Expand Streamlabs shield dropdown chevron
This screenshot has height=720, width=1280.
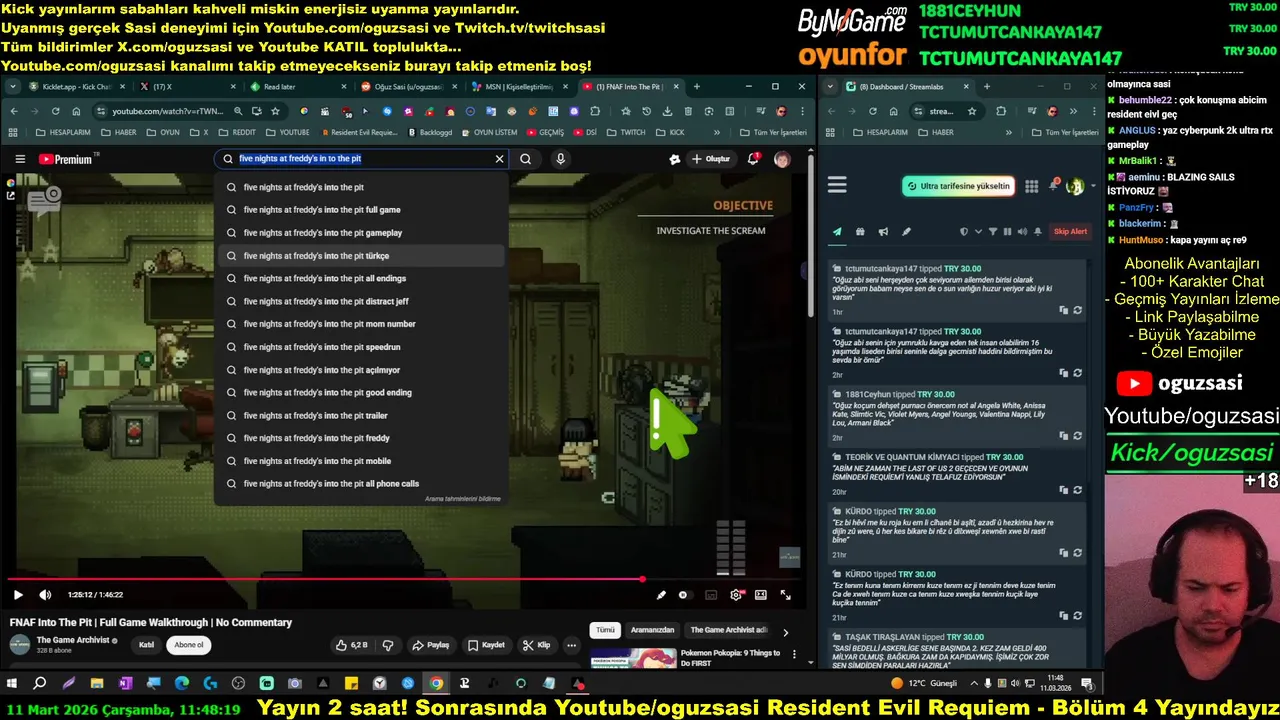tap(978, 232)
